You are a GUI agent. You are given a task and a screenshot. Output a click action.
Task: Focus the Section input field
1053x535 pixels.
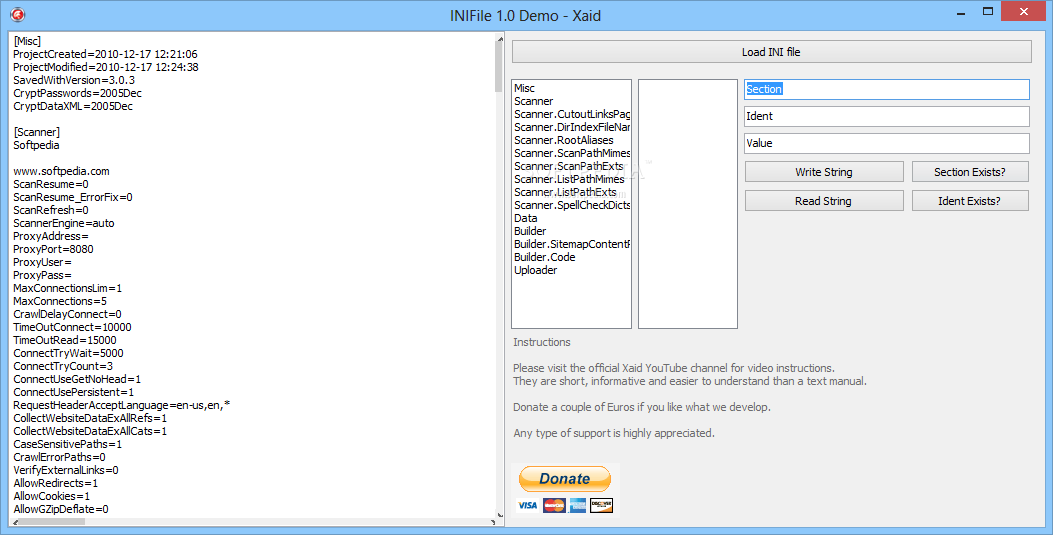tap(886, 89)
